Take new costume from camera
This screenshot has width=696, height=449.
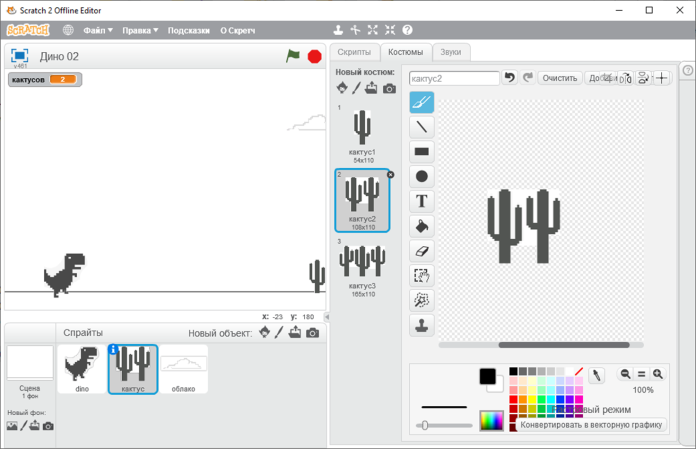pos(389,88)
